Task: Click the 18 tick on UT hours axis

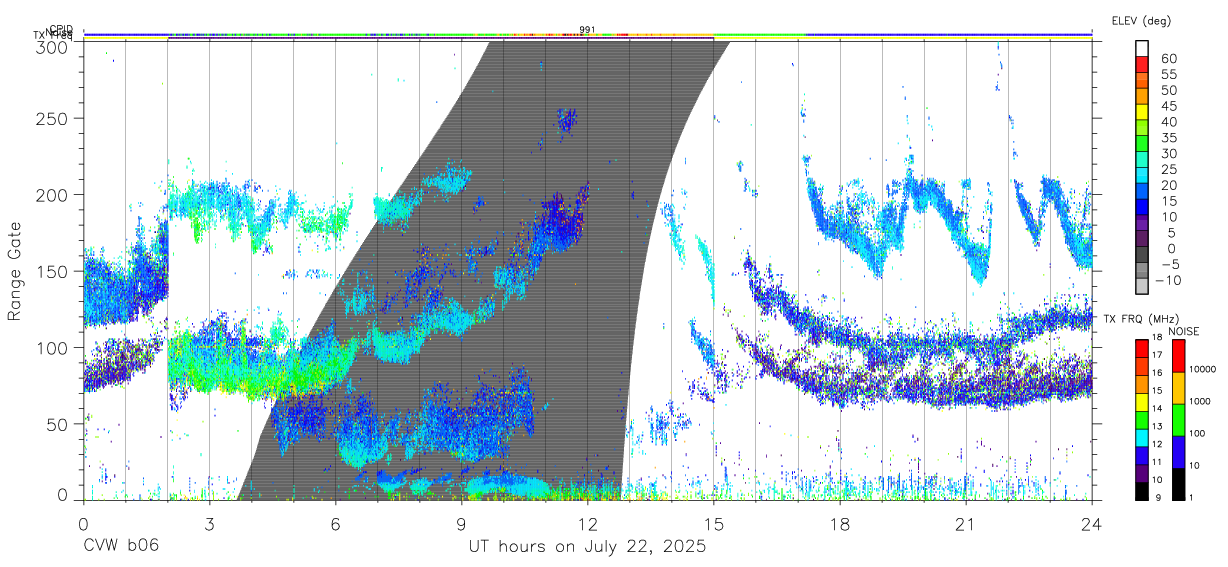Action: (840, 525)
